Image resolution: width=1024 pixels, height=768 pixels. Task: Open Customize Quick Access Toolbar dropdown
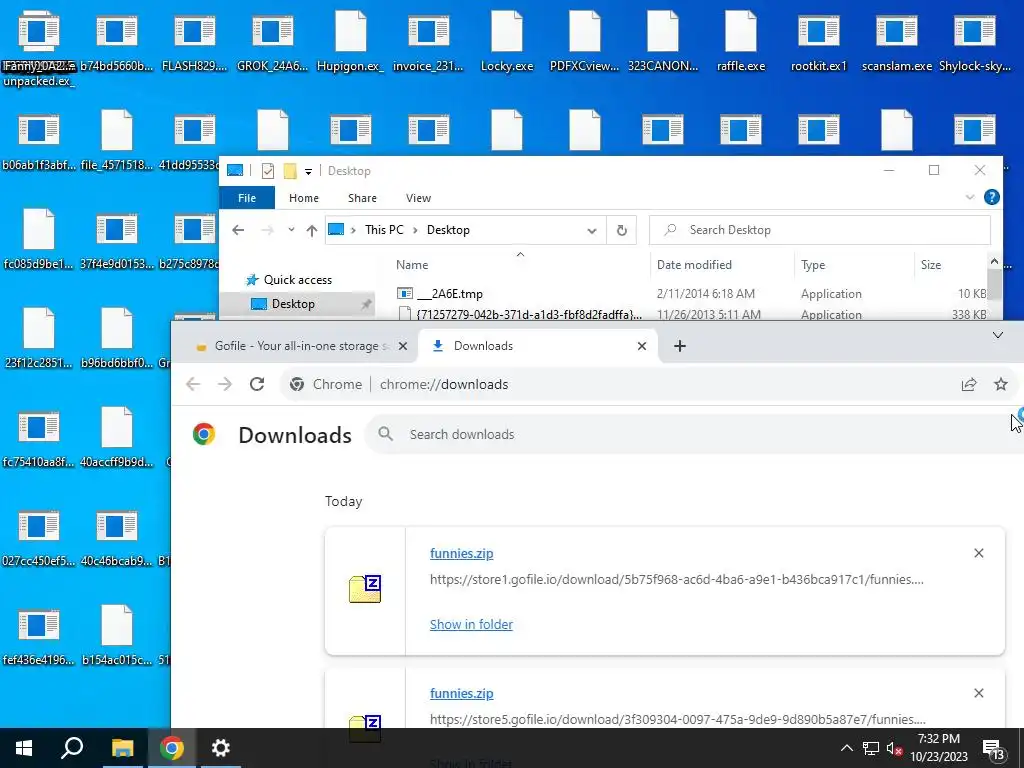pos(308,171)
